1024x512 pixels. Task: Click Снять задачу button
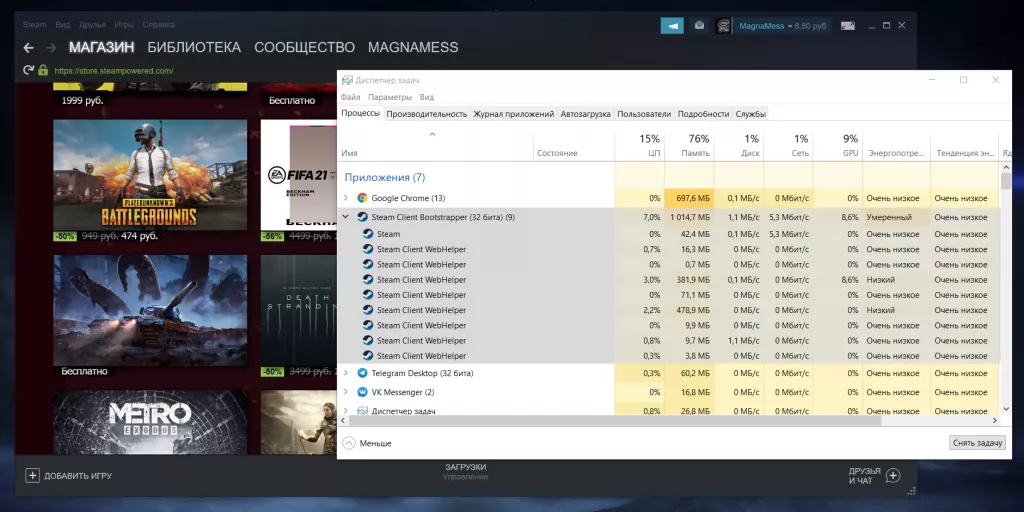tap(977, 443)
